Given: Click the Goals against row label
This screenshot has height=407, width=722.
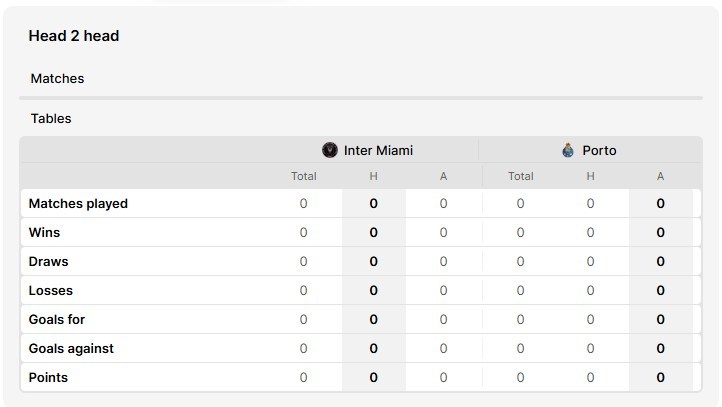Looking at the screenshot, I should 71,349.
